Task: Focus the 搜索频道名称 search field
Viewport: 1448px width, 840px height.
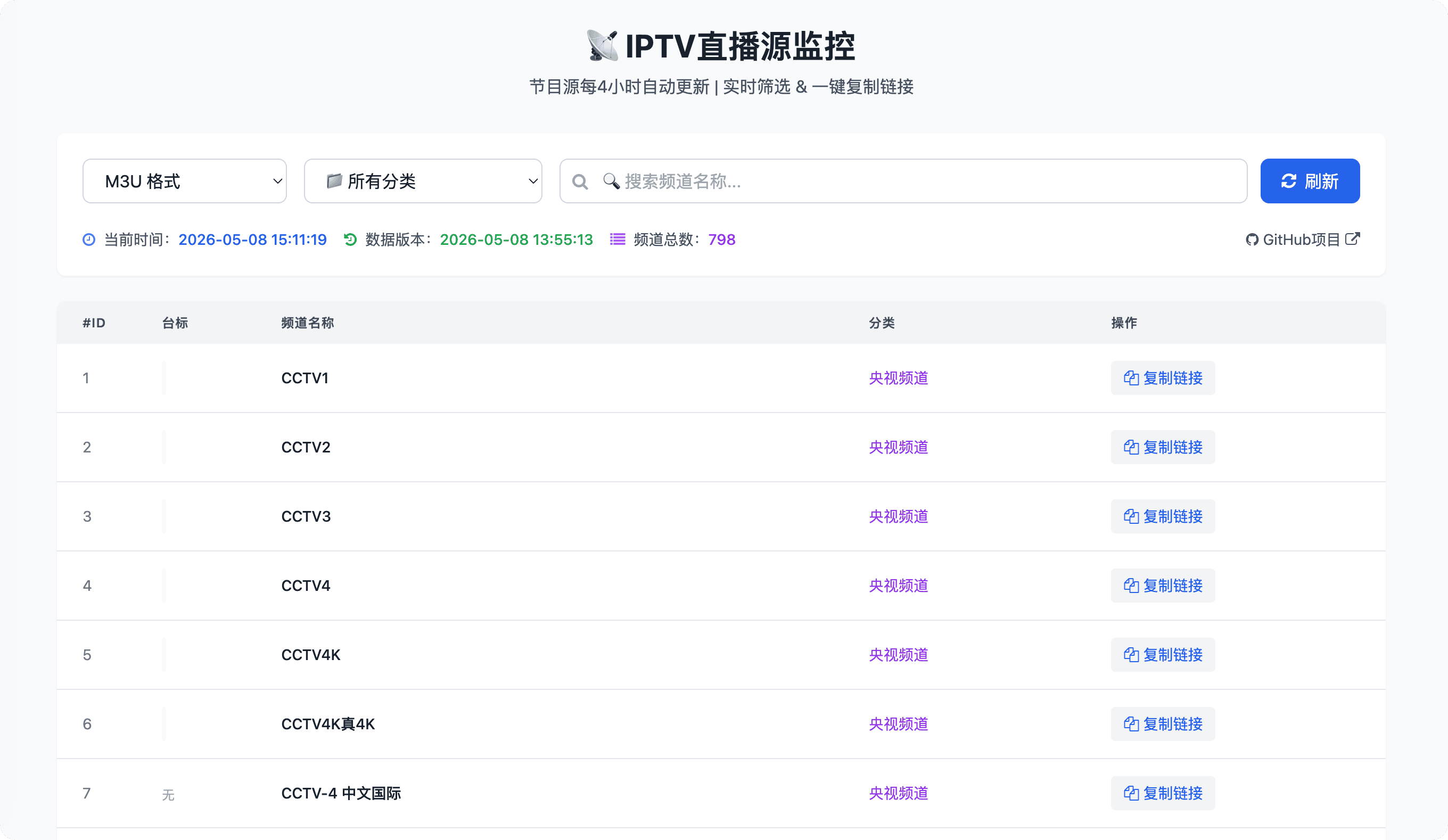Action: click(903, 181)
